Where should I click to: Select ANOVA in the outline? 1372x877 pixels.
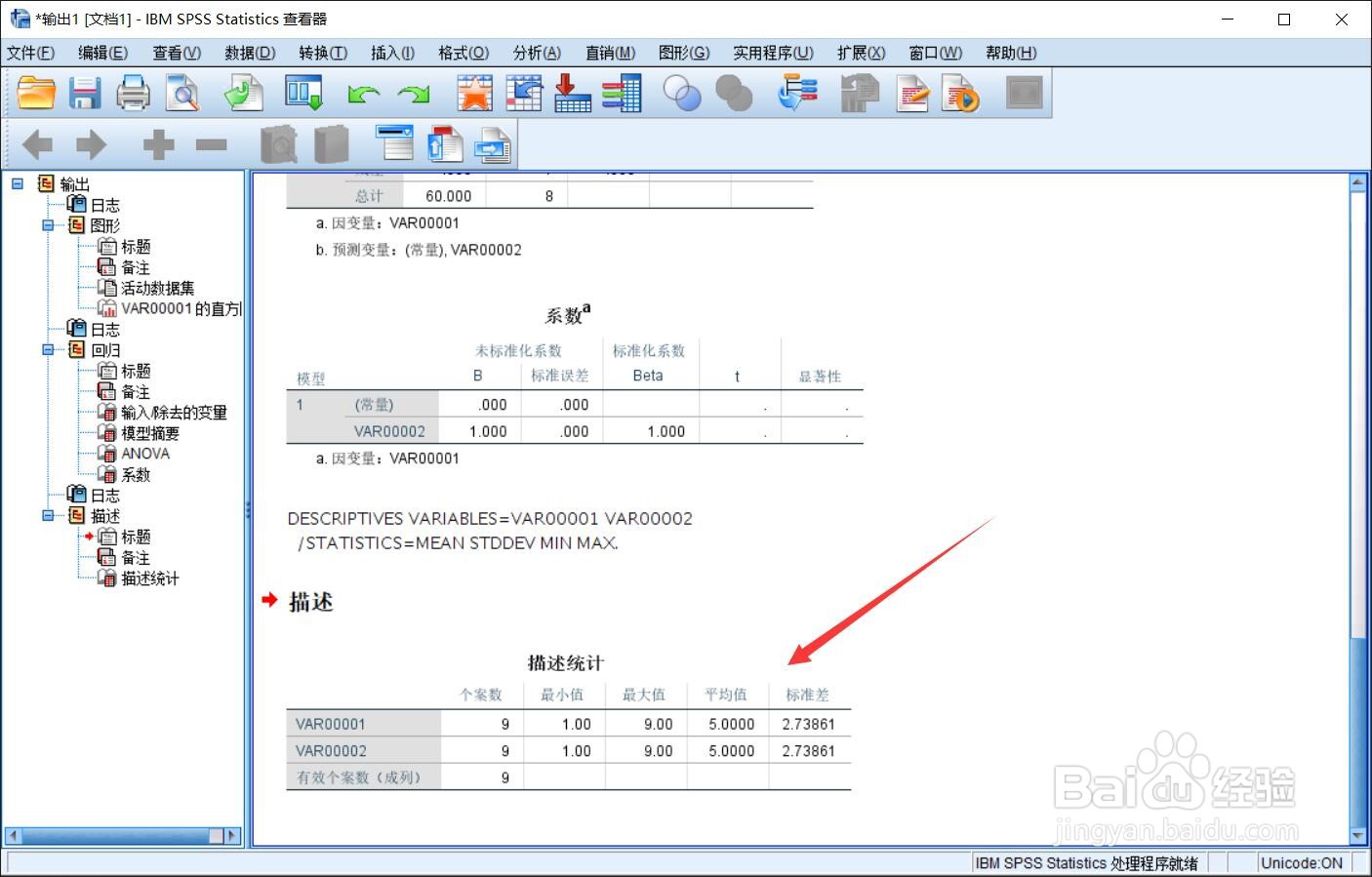[x=145, y=454]
